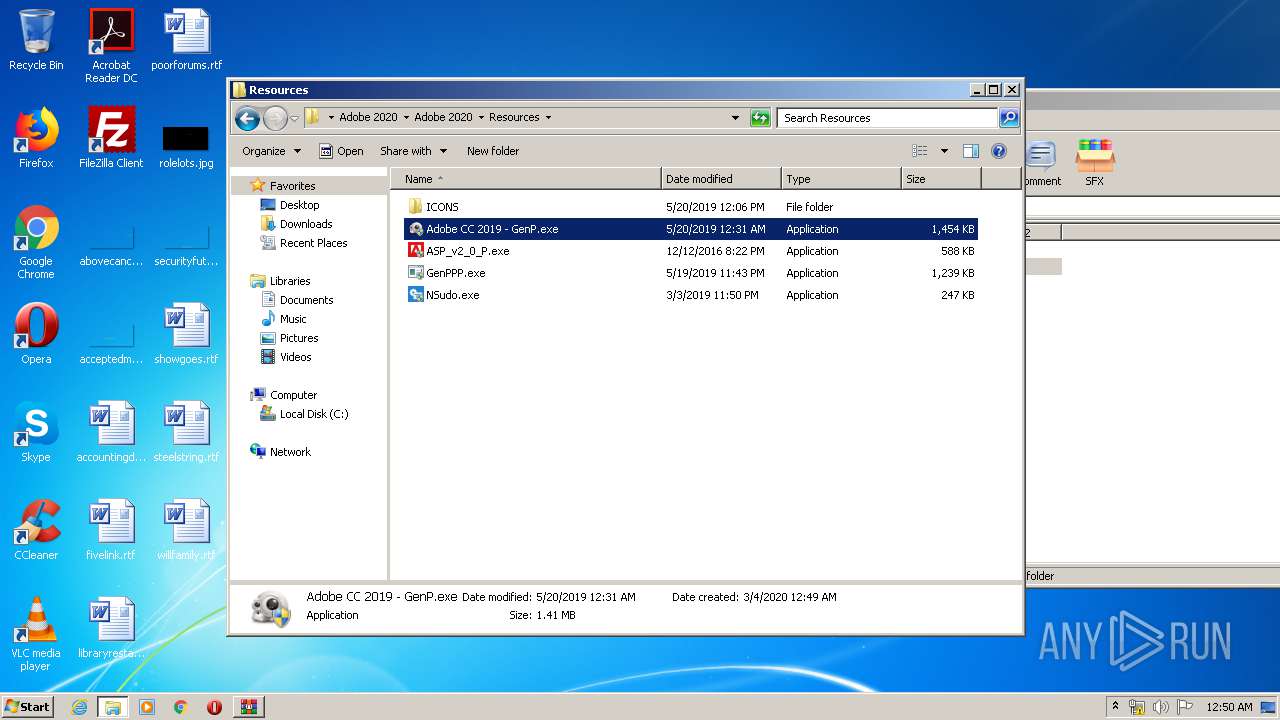Click the WinRAR taskbar button

tap(249, 707)
